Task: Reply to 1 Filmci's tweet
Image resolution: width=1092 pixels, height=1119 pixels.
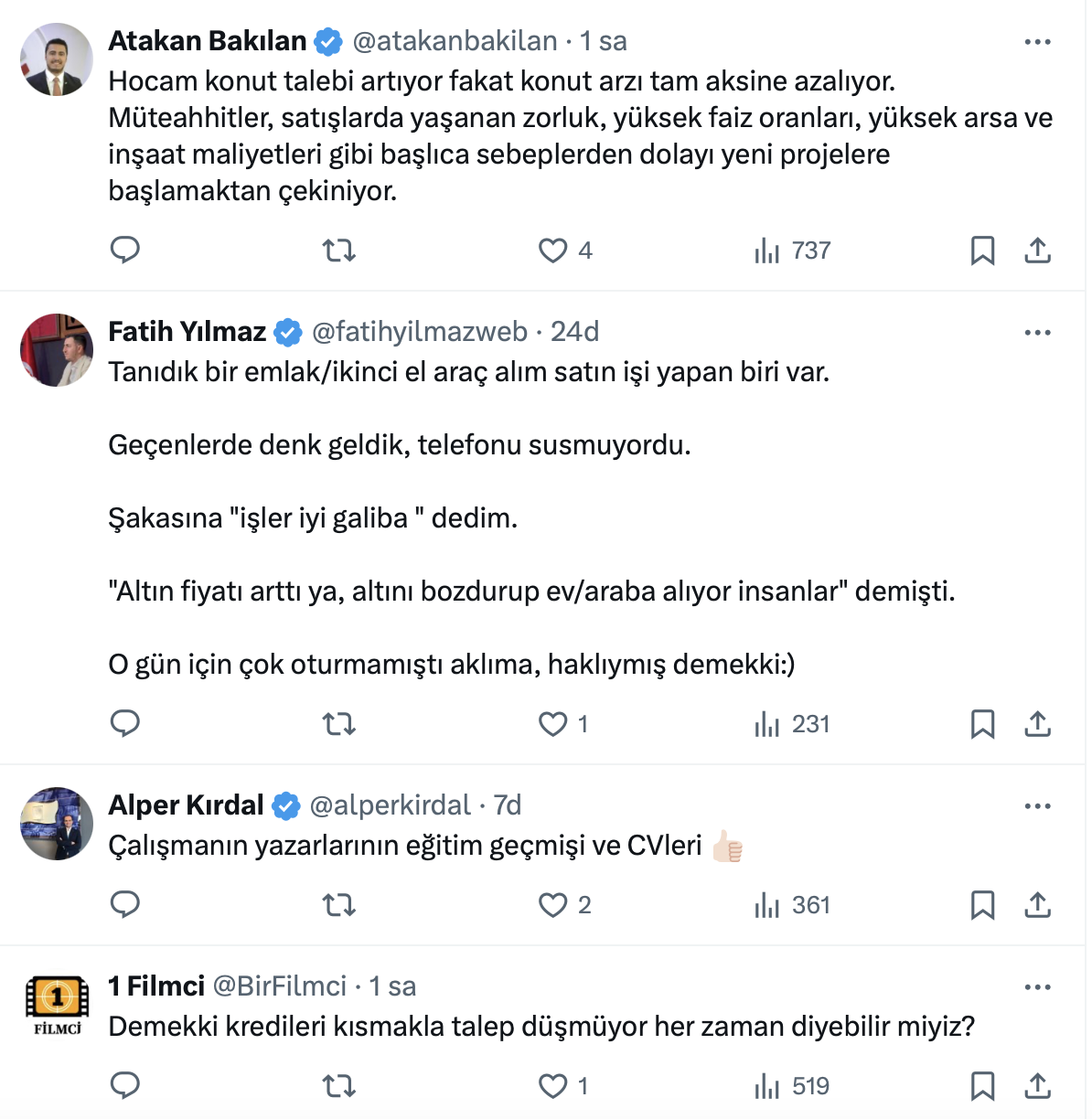Action: [125, 1085]
